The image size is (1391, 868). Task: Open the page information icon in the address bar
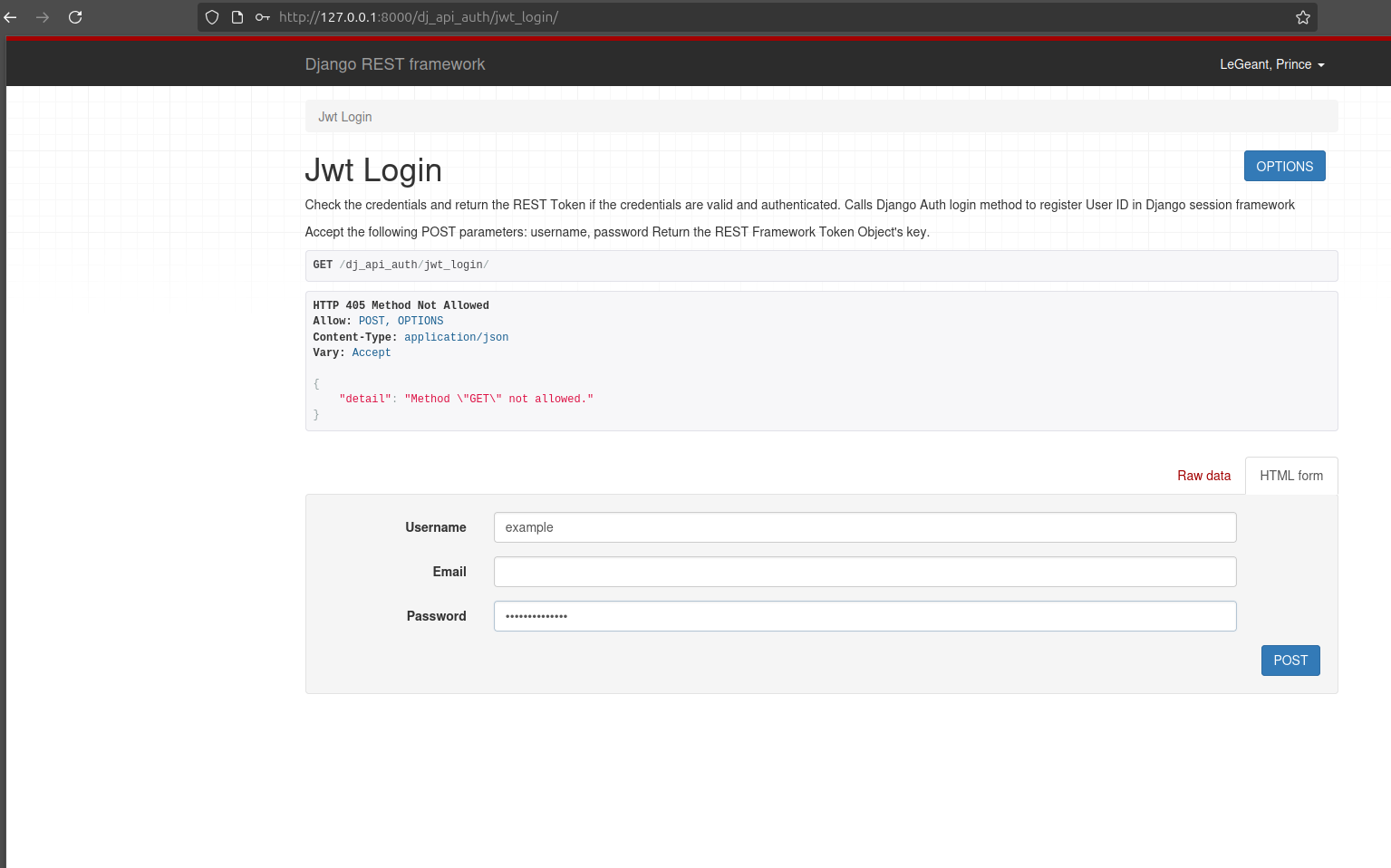[x=237, y=16]
